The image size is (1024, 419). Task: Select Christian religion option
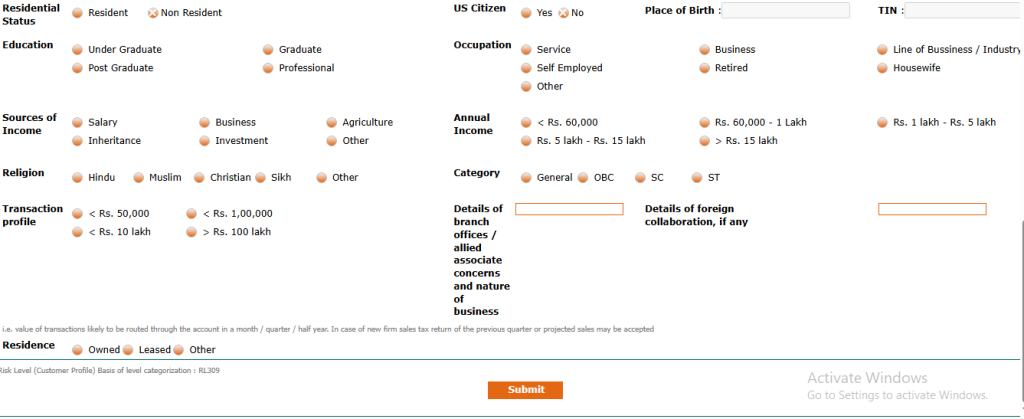coord(200,178)
